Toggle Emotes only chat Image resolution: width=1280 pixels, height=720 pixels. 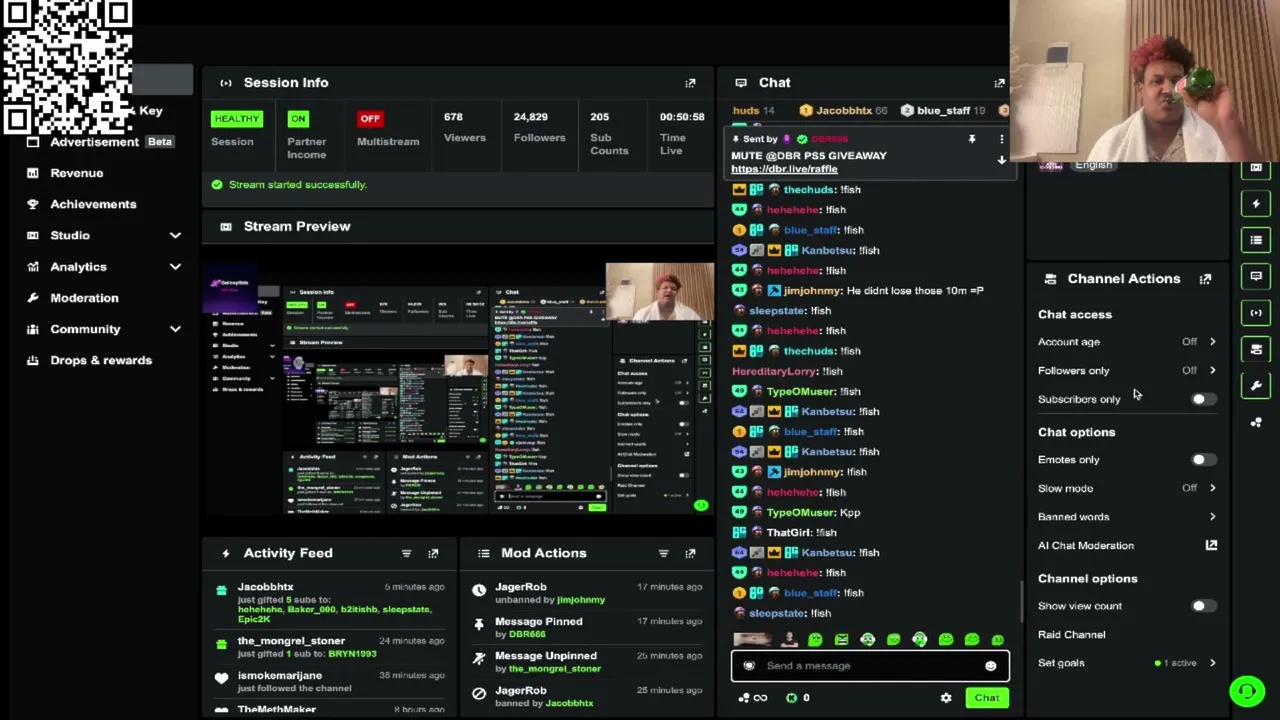click(x=1203, y=460)
